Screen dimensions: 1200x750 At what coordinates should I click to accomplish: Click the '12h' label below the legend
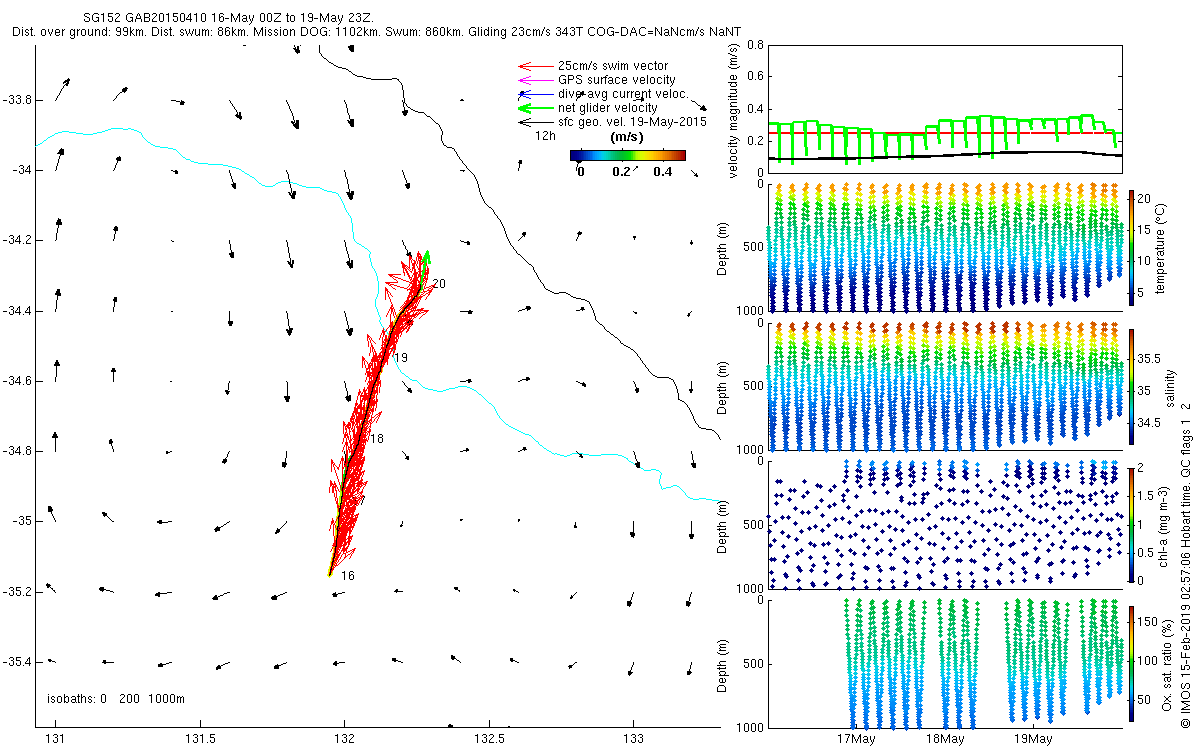[x=545, y=135]
